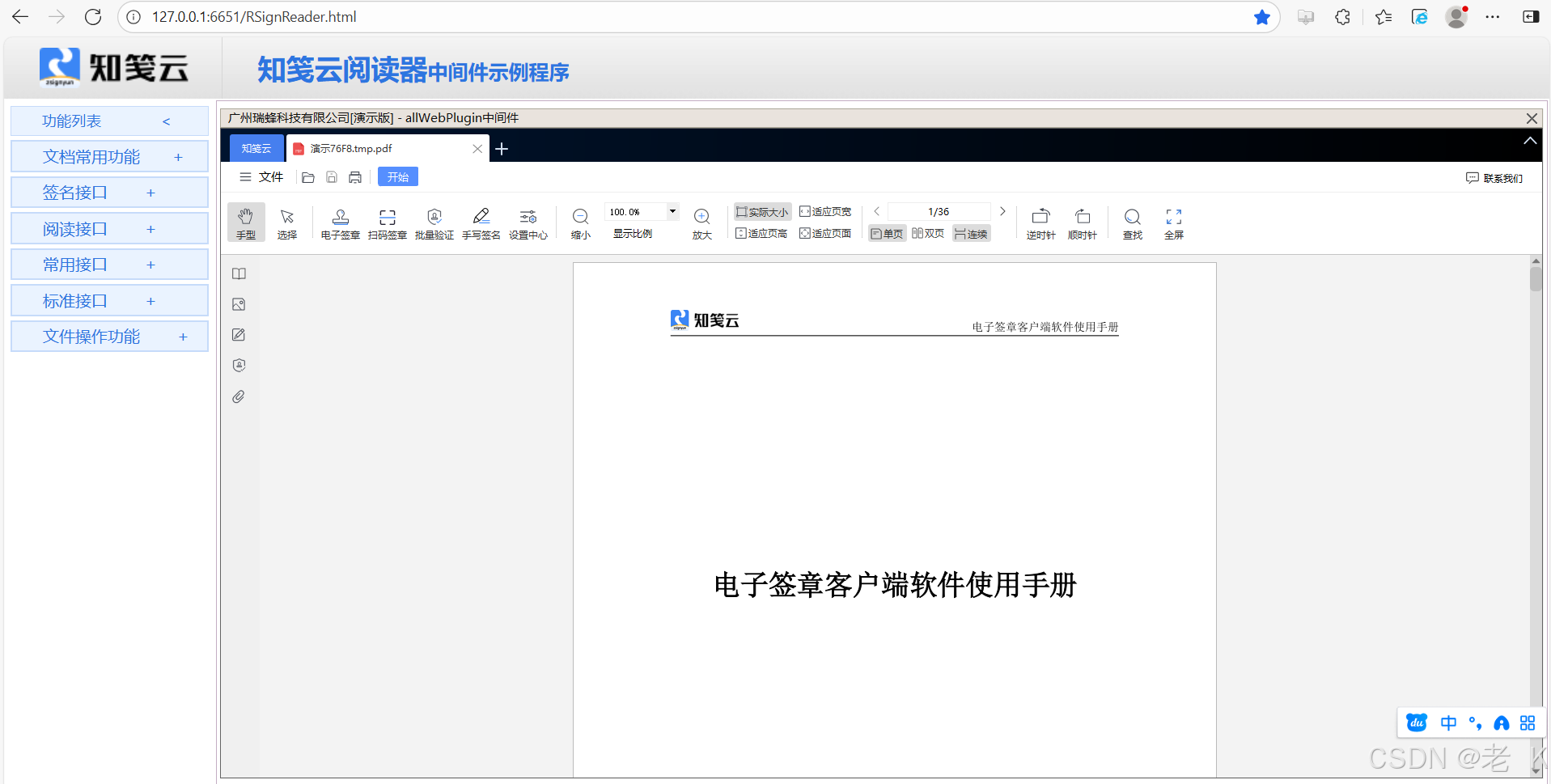Open 批量验证 batch verify tool
This screenshot has height=784, width=1551.
click(434, 222)
